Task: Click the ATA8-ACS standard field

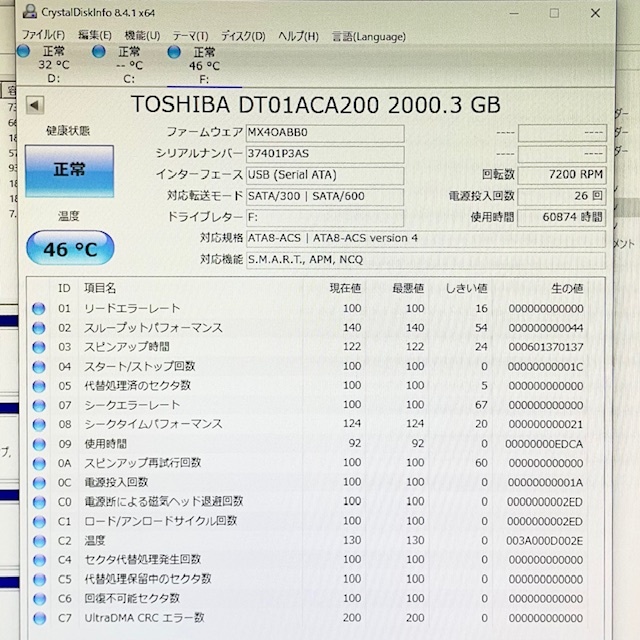Action: 426,239
